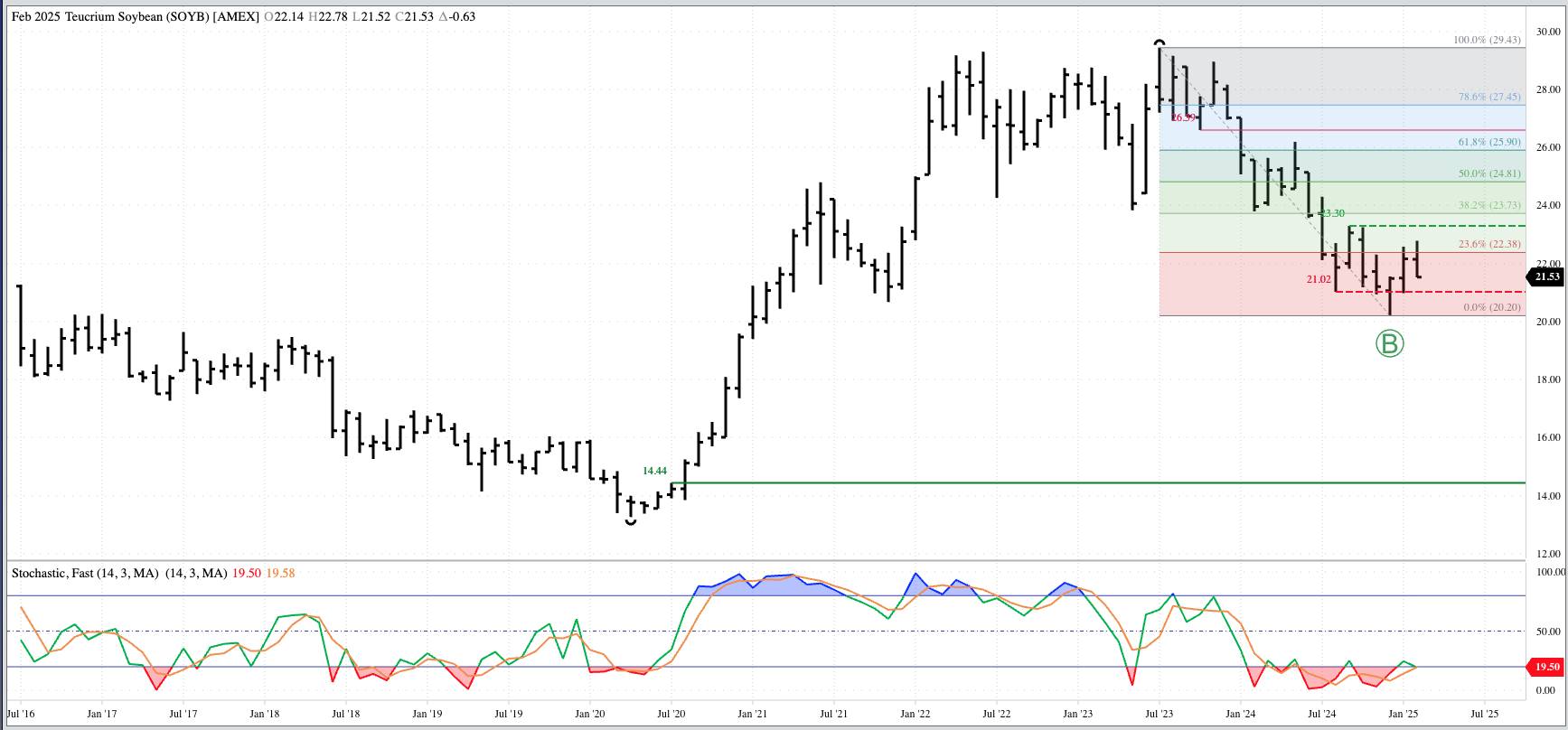Click the 0.0% (20.20) retracement label
The width and height of the screenshot is (1568, 730).
click(1491, 307)
